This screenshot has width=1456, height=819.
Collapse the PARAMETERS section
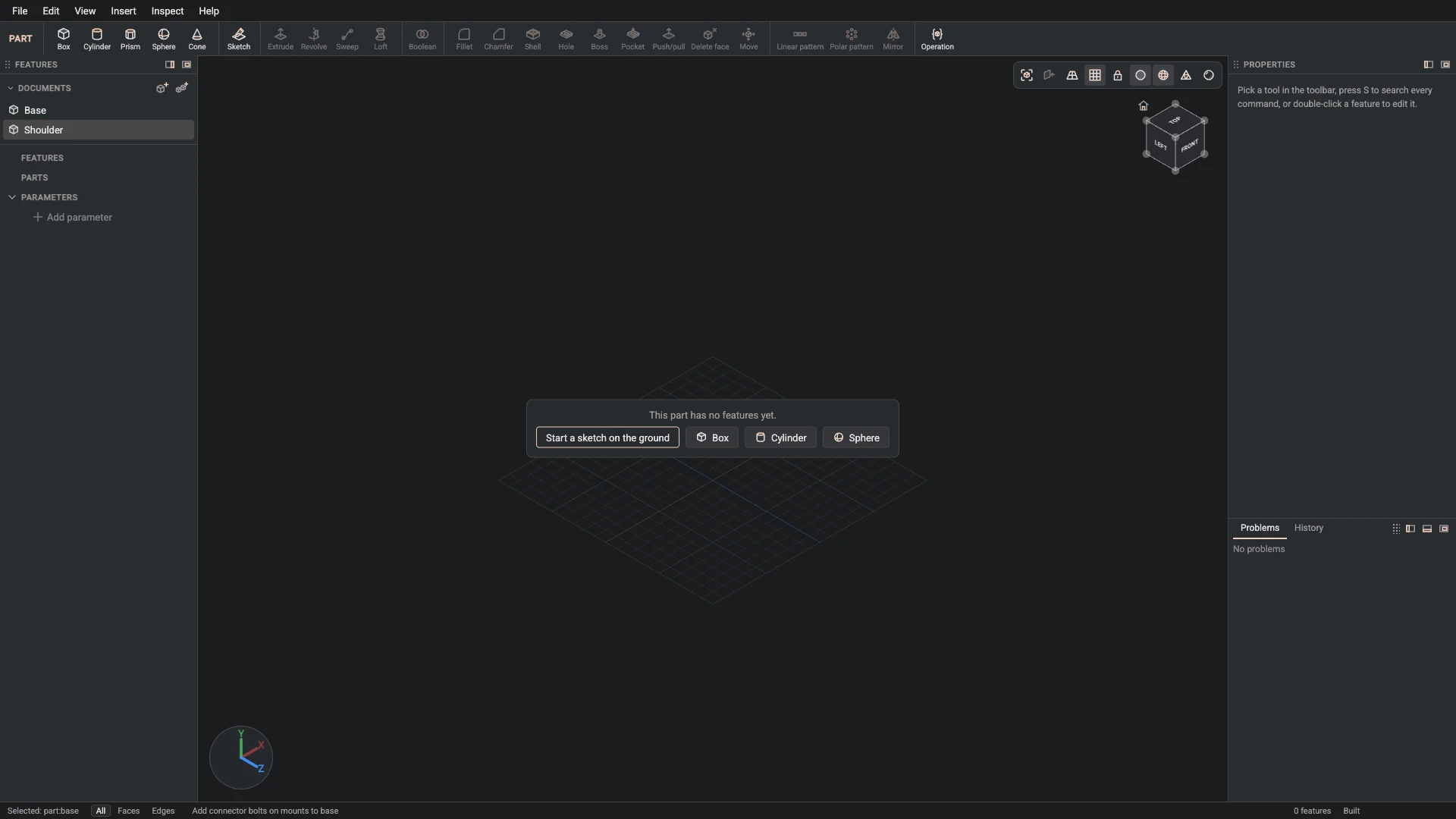tap(12, 197)
